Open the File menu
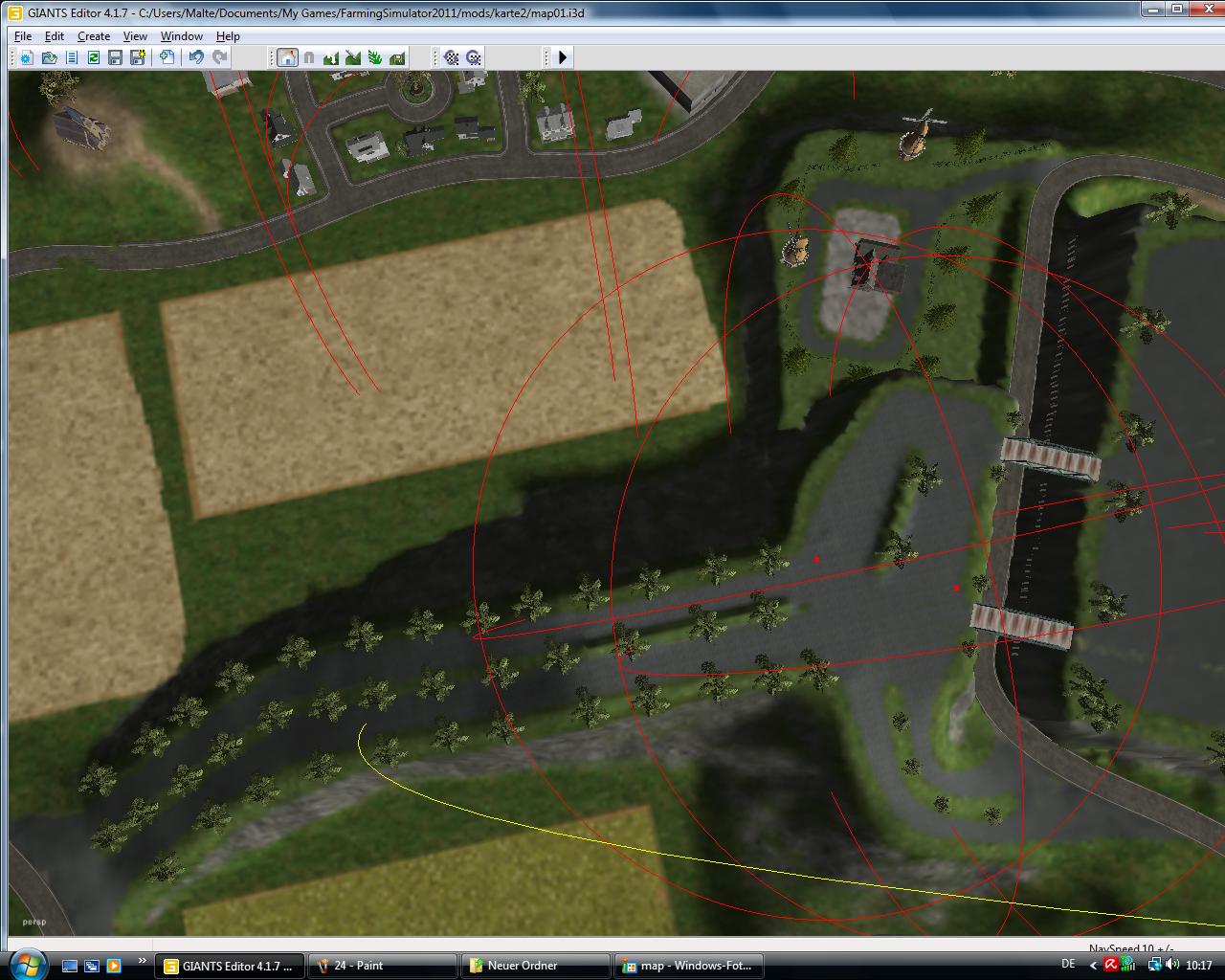The height and width of the screenshot is (980, 1225). coord(23,36)
